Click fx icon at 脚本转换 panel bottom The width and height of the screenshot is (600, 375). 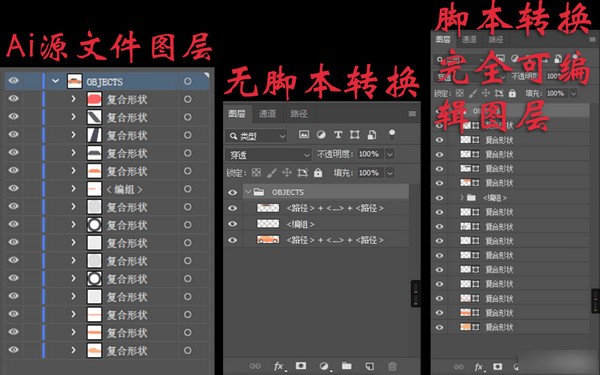tap(479, 367)
